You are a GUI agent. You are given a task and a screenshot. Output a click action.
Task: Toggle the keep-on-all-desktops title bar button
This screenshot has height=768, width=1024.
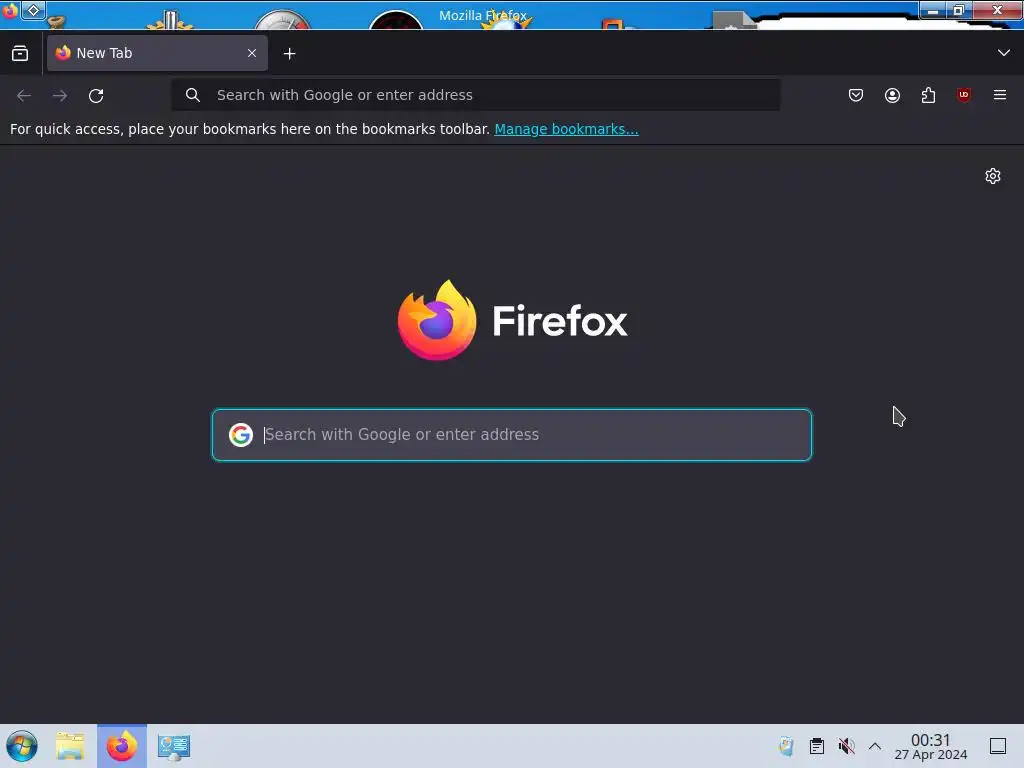click(33, 10)
